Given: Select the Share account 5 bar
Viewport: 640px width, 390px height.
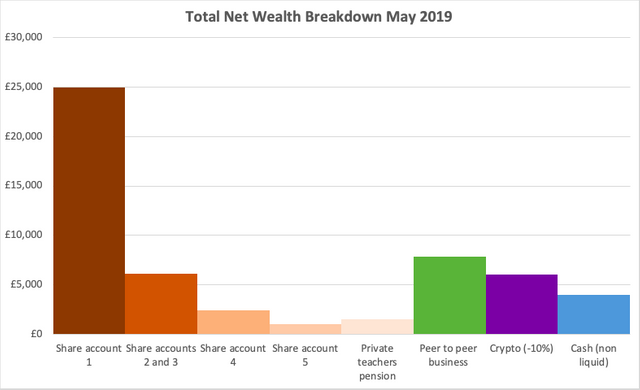Looking at the screenshot, I should pyautogui.click(x=305, y=329).
